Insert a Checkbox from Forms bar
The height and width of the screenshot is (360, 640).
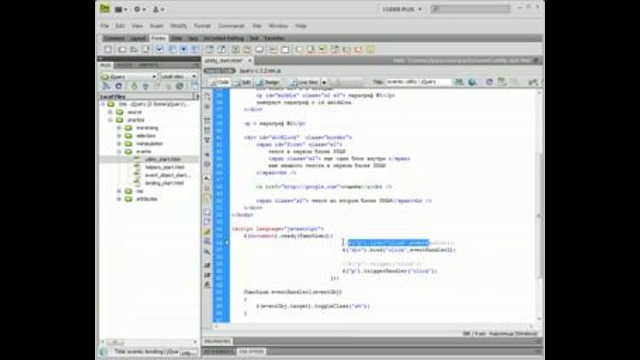pyautogui.click(x=159, y=49)
